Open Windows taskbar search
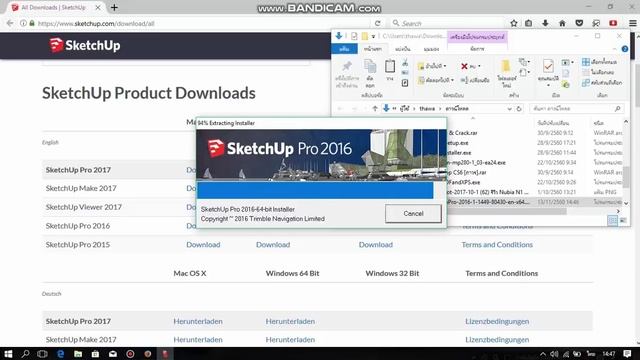 pos(25,354)
